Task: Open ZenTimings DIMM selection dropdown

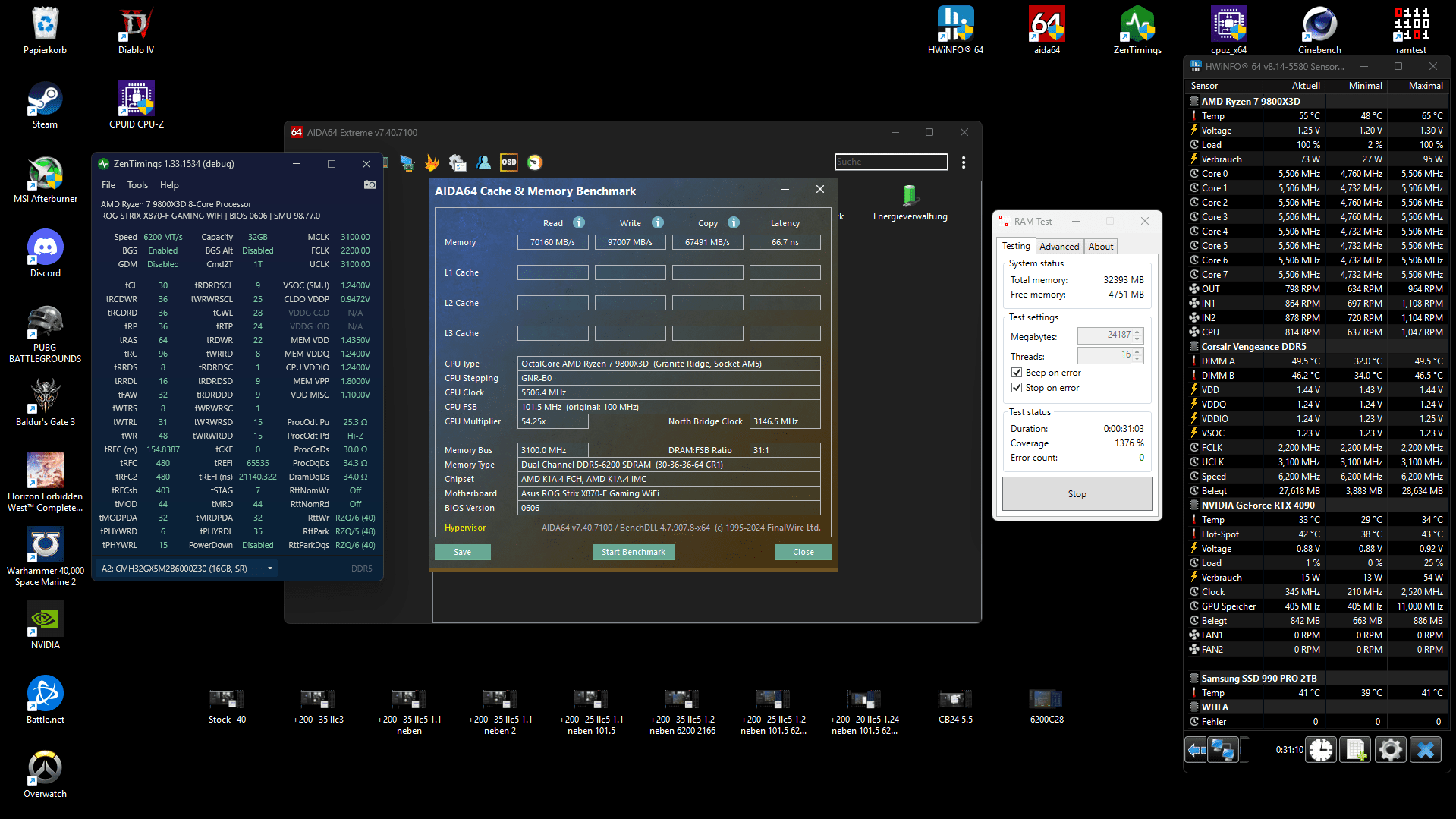Action: pos(270,569)
